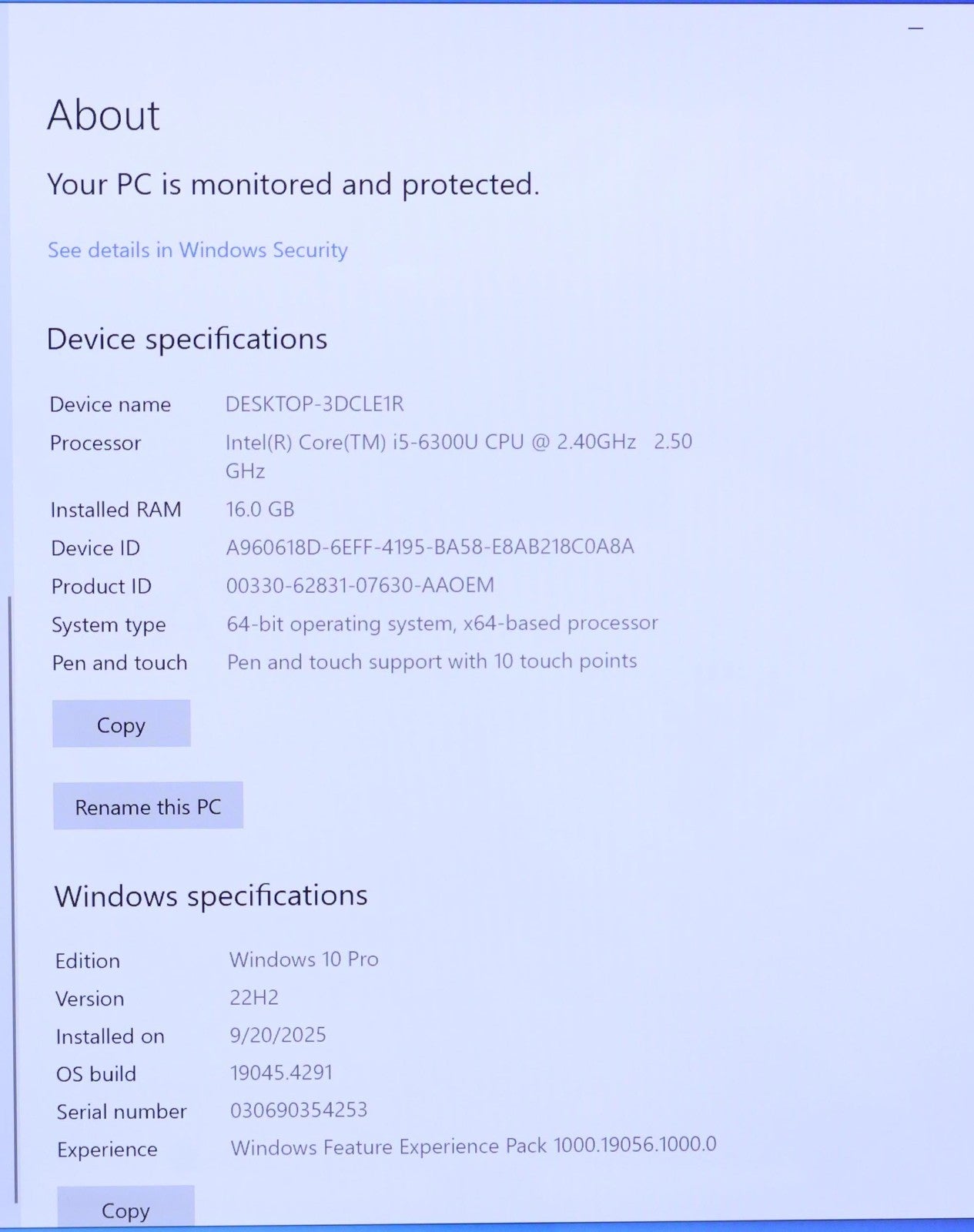Click Copy button under Device specifications
The image size is (974, 1232).
point(121,724)
